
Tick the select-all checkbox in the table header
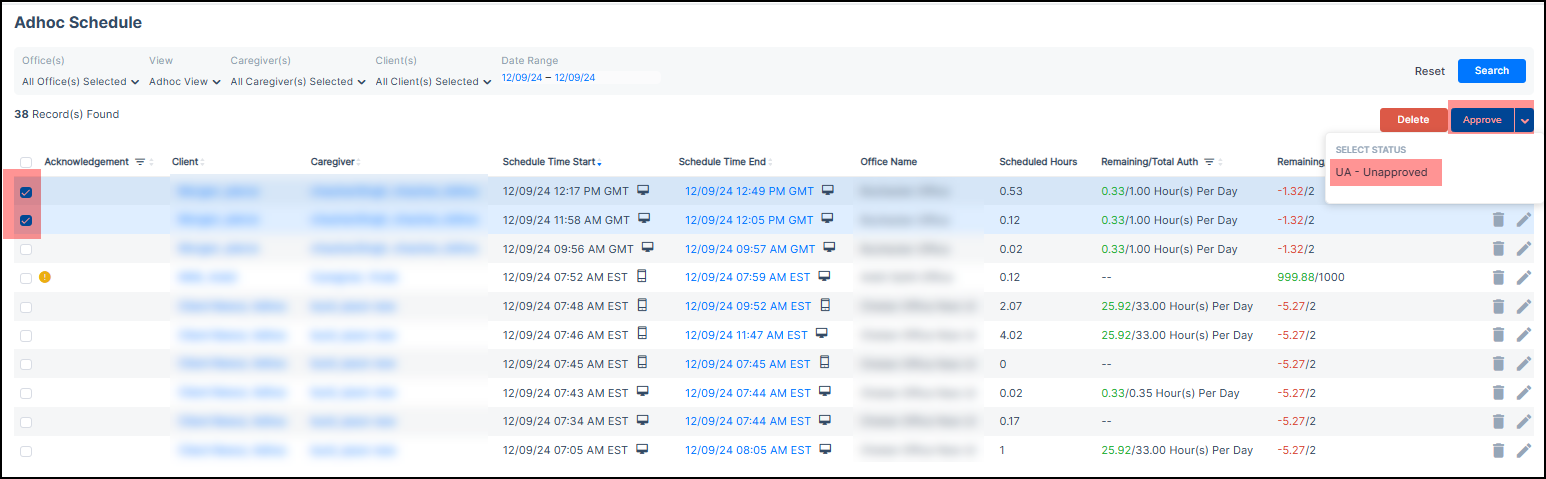point(26,162)
